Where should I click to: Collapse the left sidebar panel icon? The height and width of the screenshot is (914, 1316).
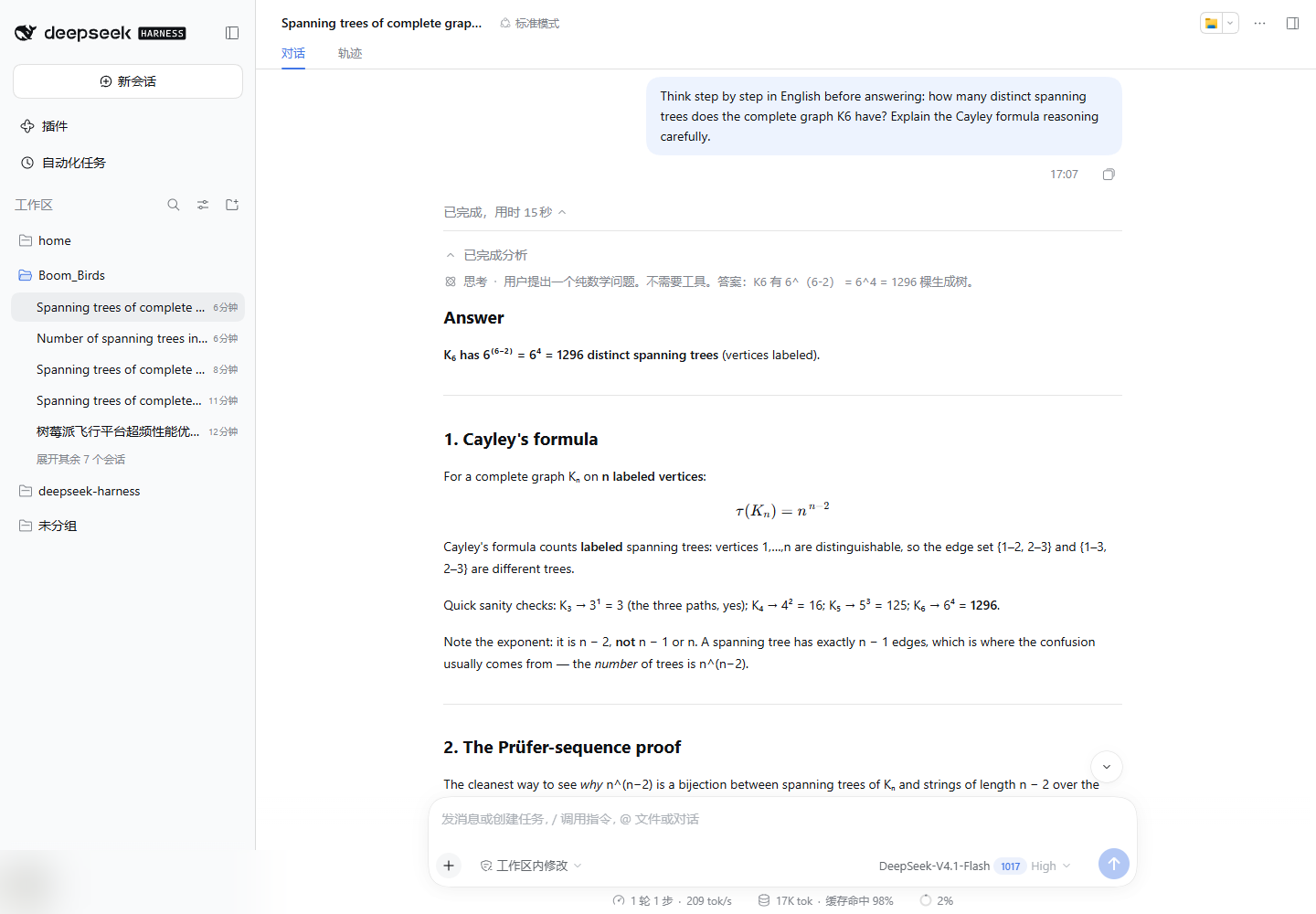pos(232,33)
